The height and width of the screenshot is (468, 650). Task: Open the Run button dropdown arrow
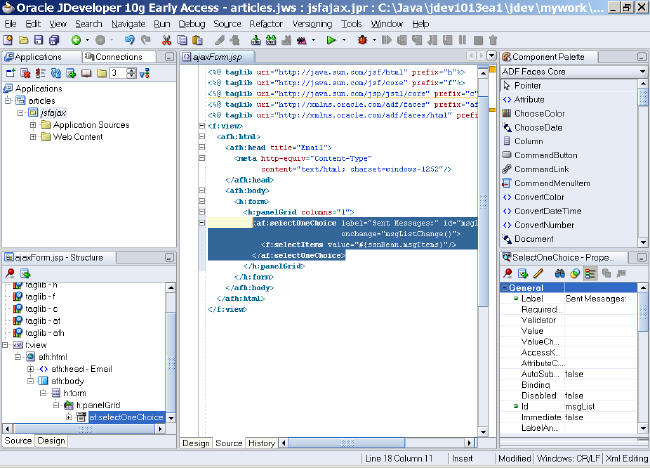[x=344, y=40]
